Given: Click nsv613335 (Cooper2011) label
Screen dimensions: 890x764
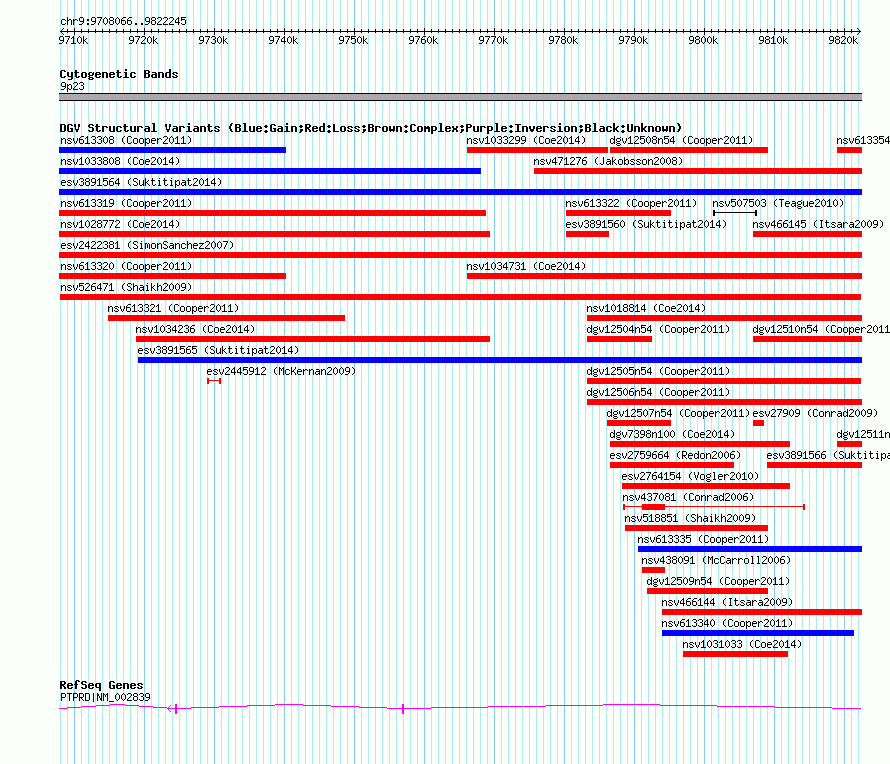Looking at the screenshot, I should [703, 539].
